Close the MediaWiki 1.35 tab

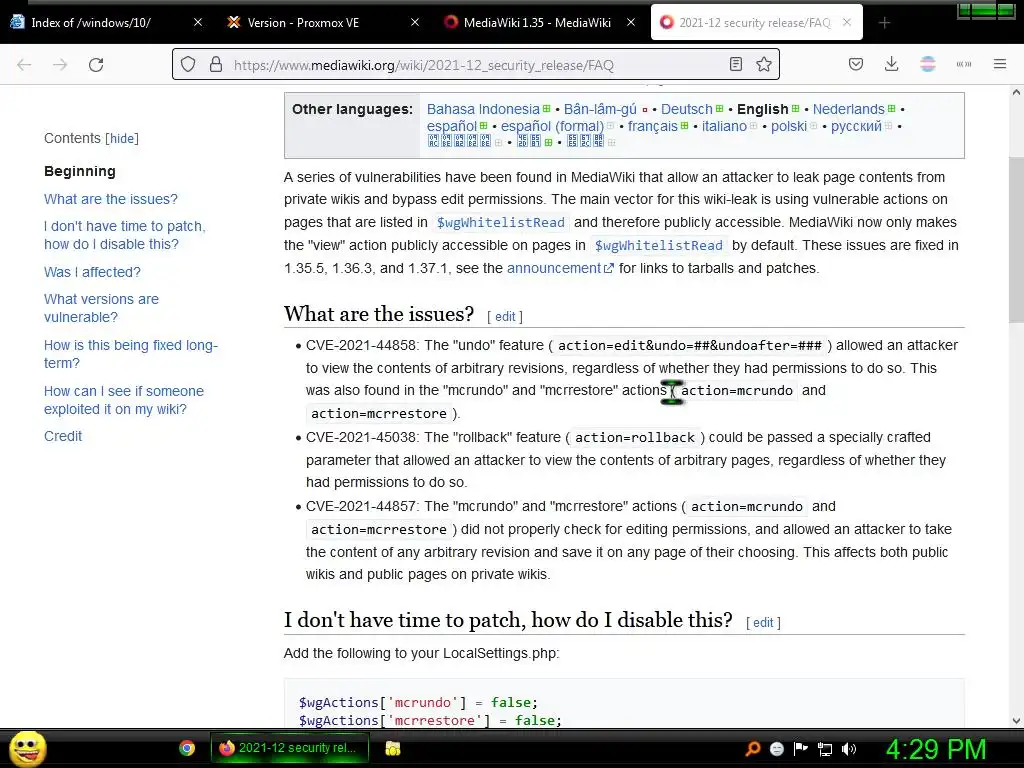point(631,22)
